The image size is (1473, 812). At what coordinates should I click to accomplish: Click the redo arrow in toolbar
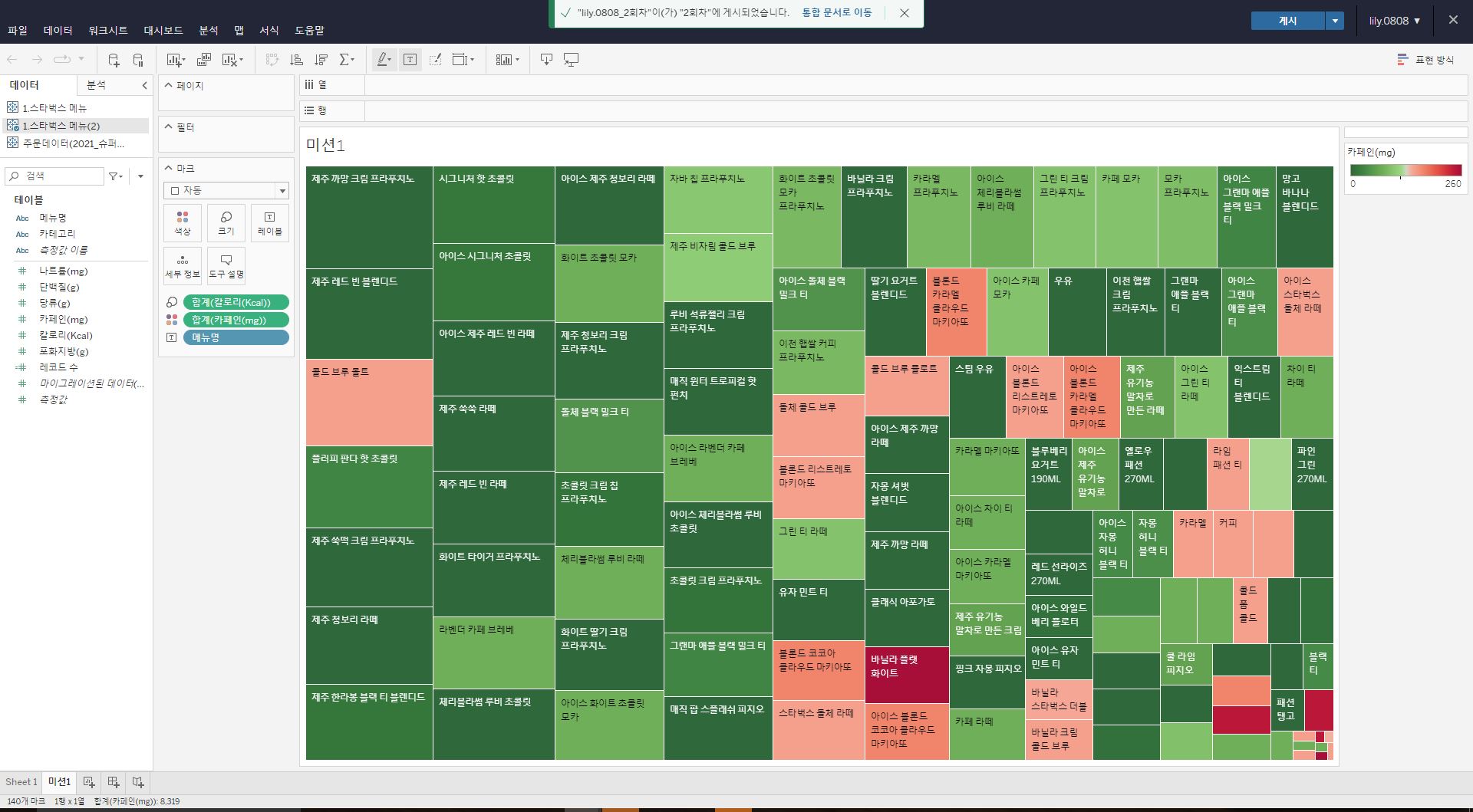36,60
